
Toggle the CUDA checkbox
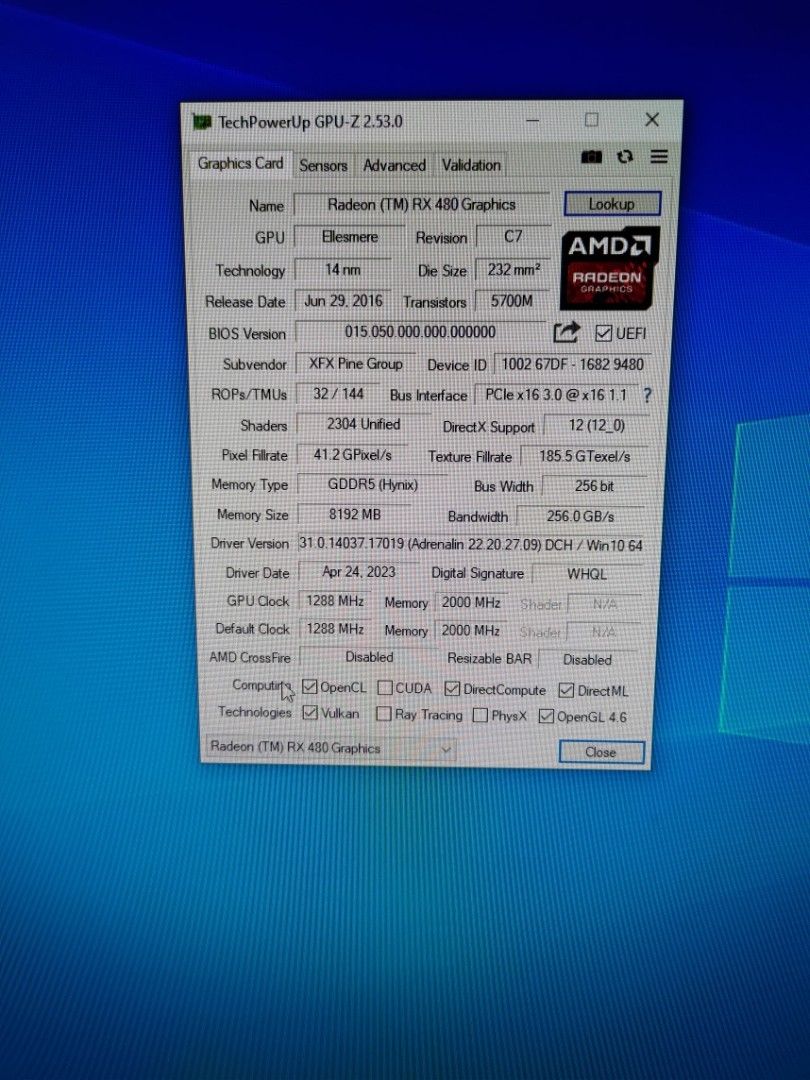[385, 688]
